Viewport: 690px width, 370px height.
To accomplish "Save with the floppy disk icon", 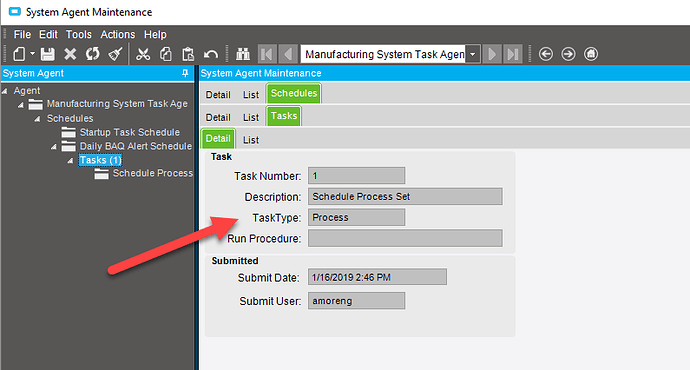I will point(48,54).
